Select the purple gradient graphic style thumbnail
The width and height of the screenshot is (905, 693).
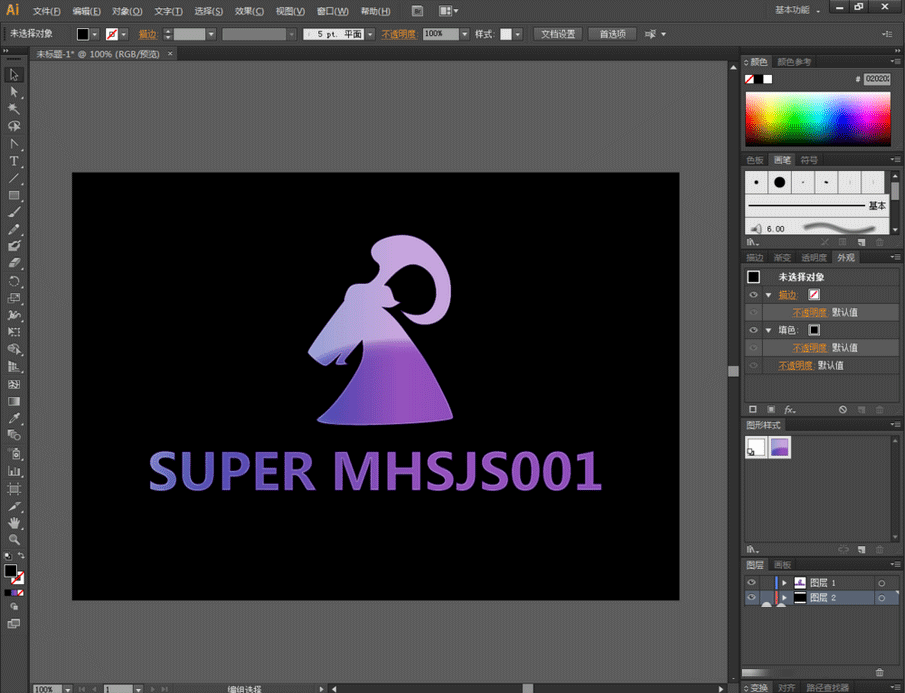coord(780,447)
